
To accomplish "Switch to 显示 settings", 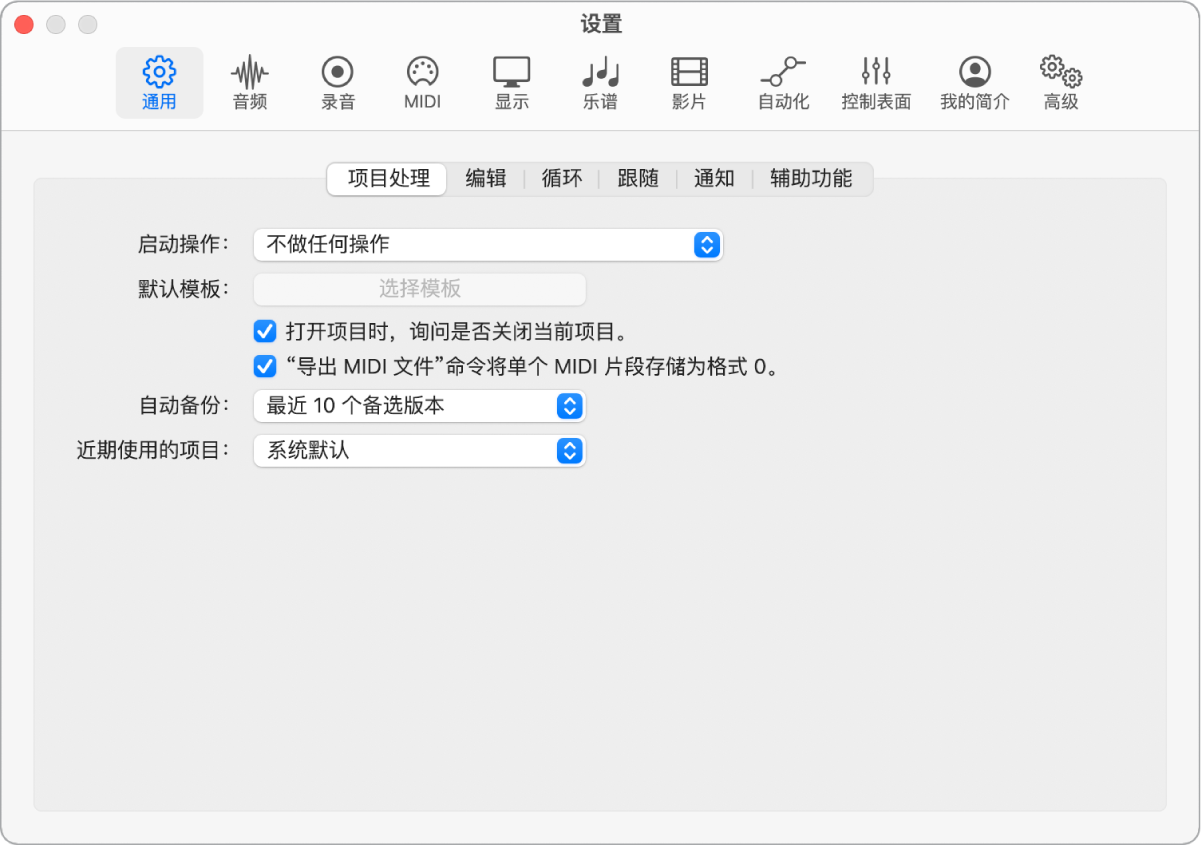I will tap(511, 82).
